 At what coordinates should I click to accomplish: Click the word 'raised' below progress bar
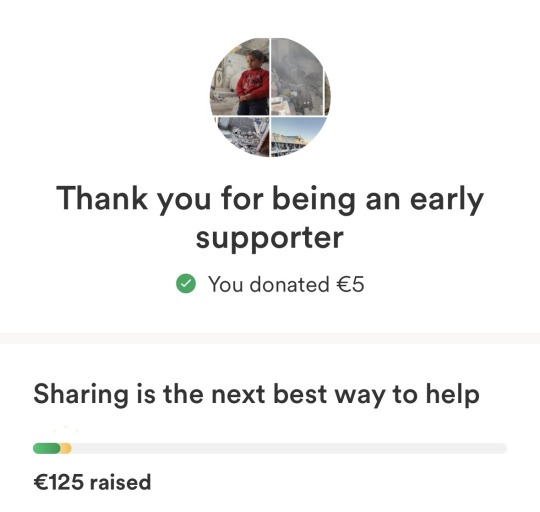121,482
